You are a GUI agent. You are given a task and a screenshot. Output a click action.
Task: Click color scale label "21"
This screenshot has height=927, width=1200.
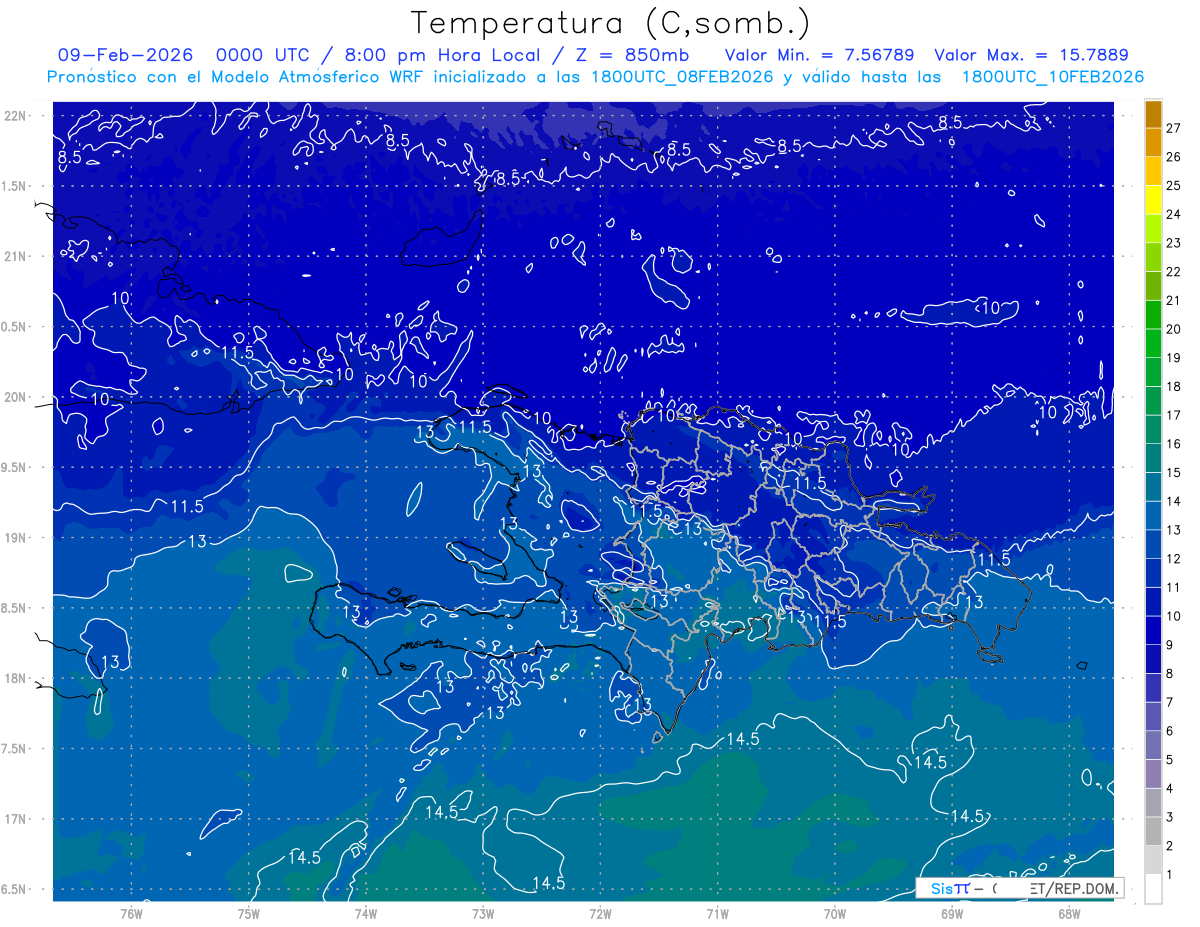1173,301
